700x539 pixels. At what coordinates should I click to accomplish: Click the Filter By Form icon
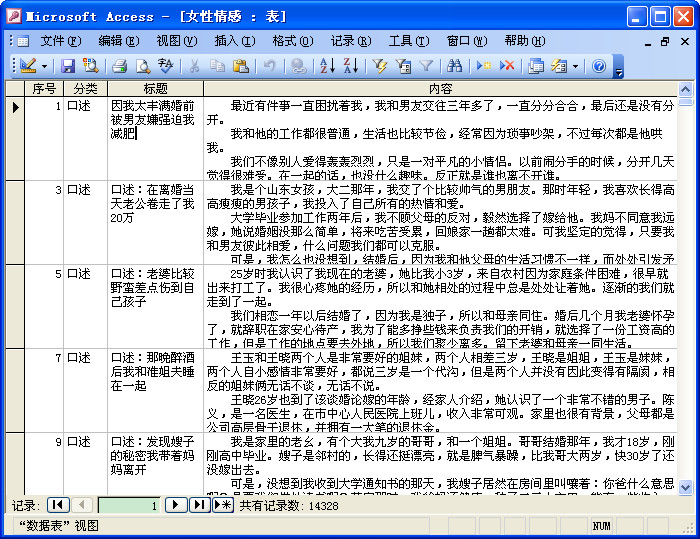[403, 66]
